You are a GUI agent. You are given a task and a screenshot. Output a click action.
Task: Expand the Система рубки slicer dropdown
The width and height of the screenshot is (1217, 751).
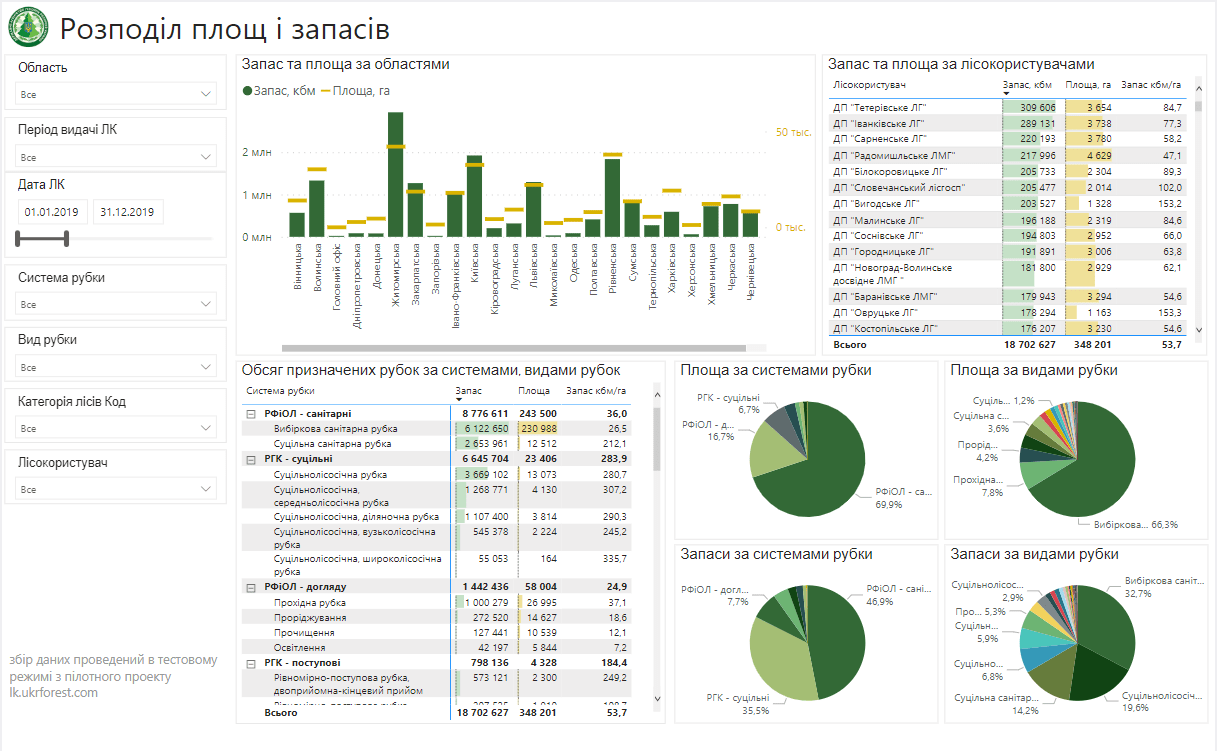tap(116, 304)
